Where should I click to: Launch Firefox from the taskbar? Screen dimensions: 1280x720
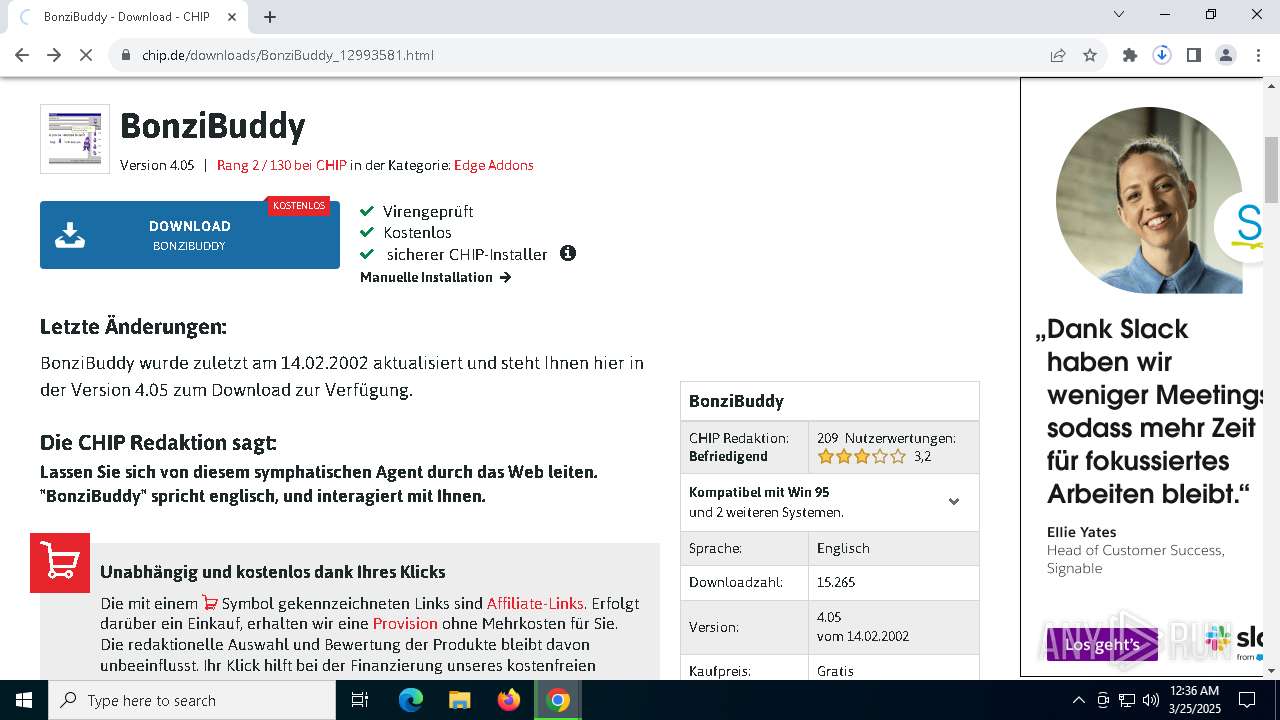(x=509, y=700)
